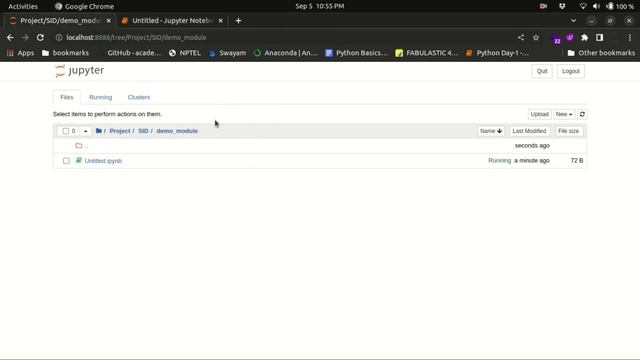Click the 72 B file size
This screenshot has height=360, width=640.
pyautogui.click(x=577, y=160)
